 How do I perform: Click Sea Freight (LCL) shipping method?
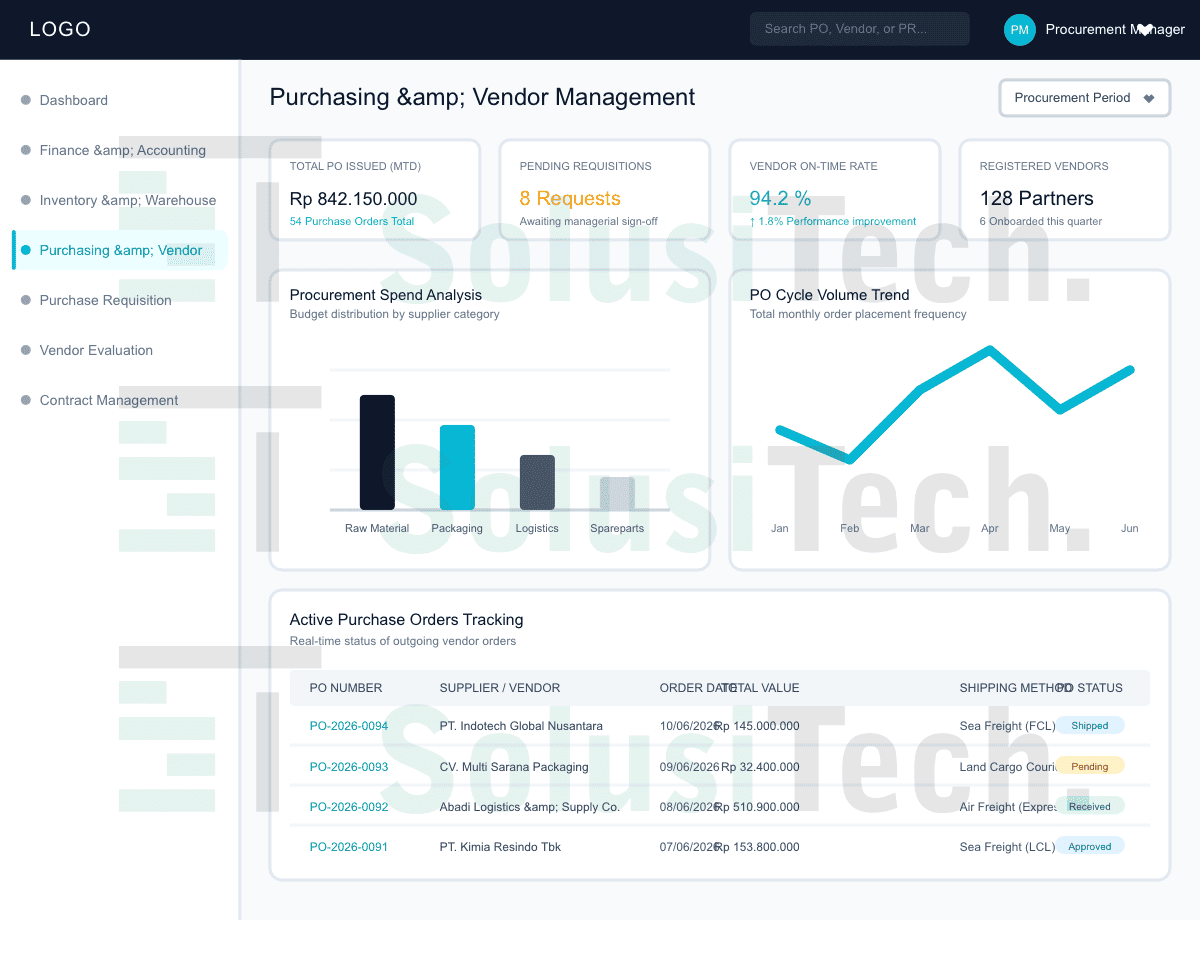click(x=1007, y=847)
